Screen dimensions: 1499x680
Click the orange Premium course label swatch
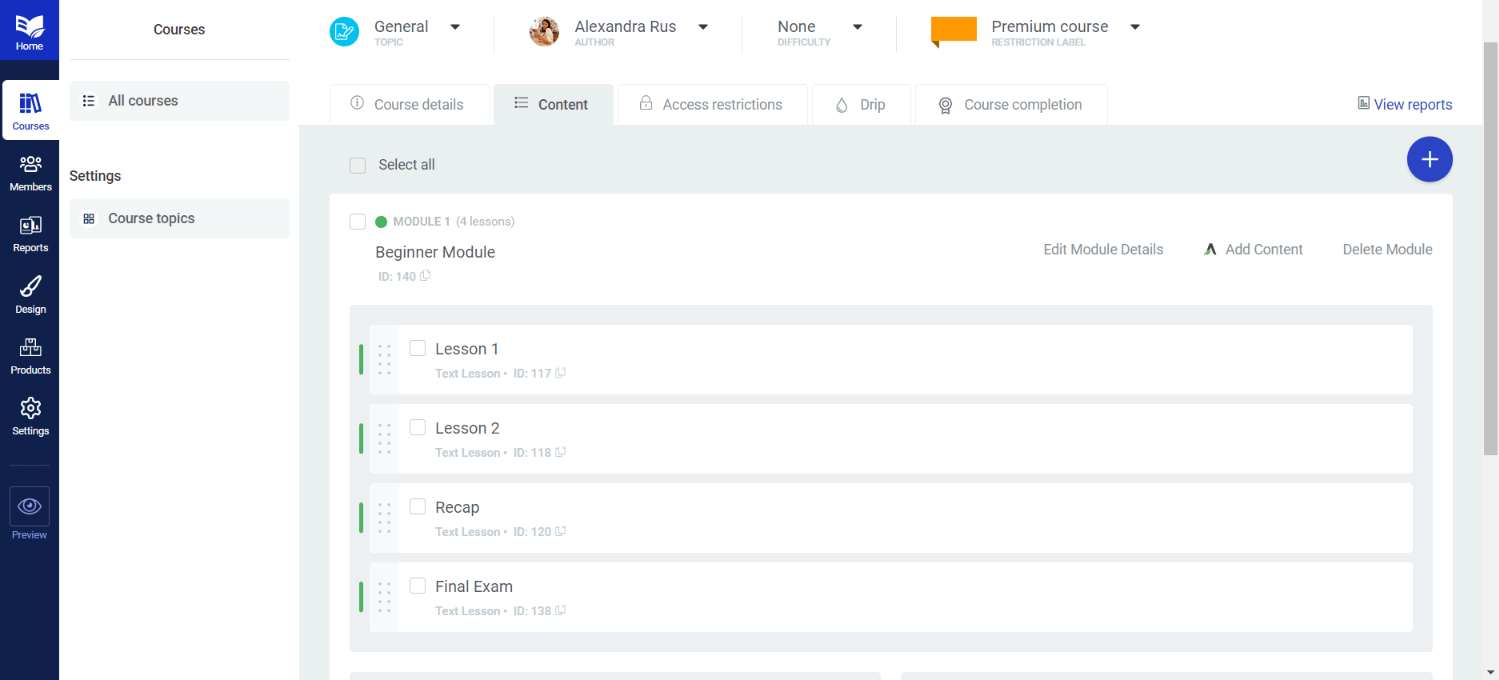pyautogui.click(x=953, y=30)
